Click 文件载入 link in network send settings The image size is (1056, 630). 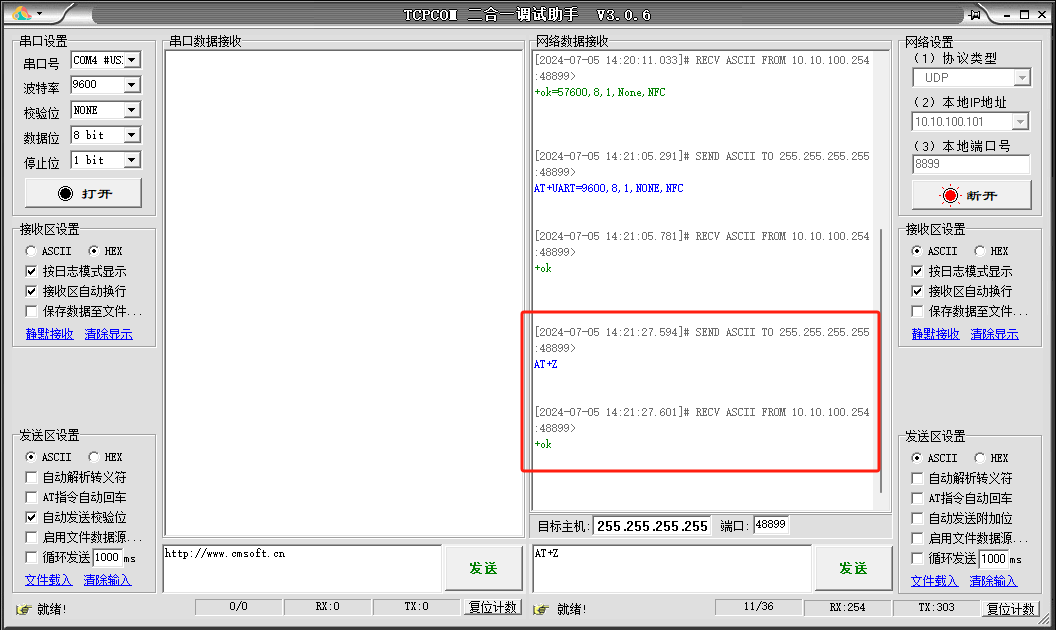[x=935, y=581]
